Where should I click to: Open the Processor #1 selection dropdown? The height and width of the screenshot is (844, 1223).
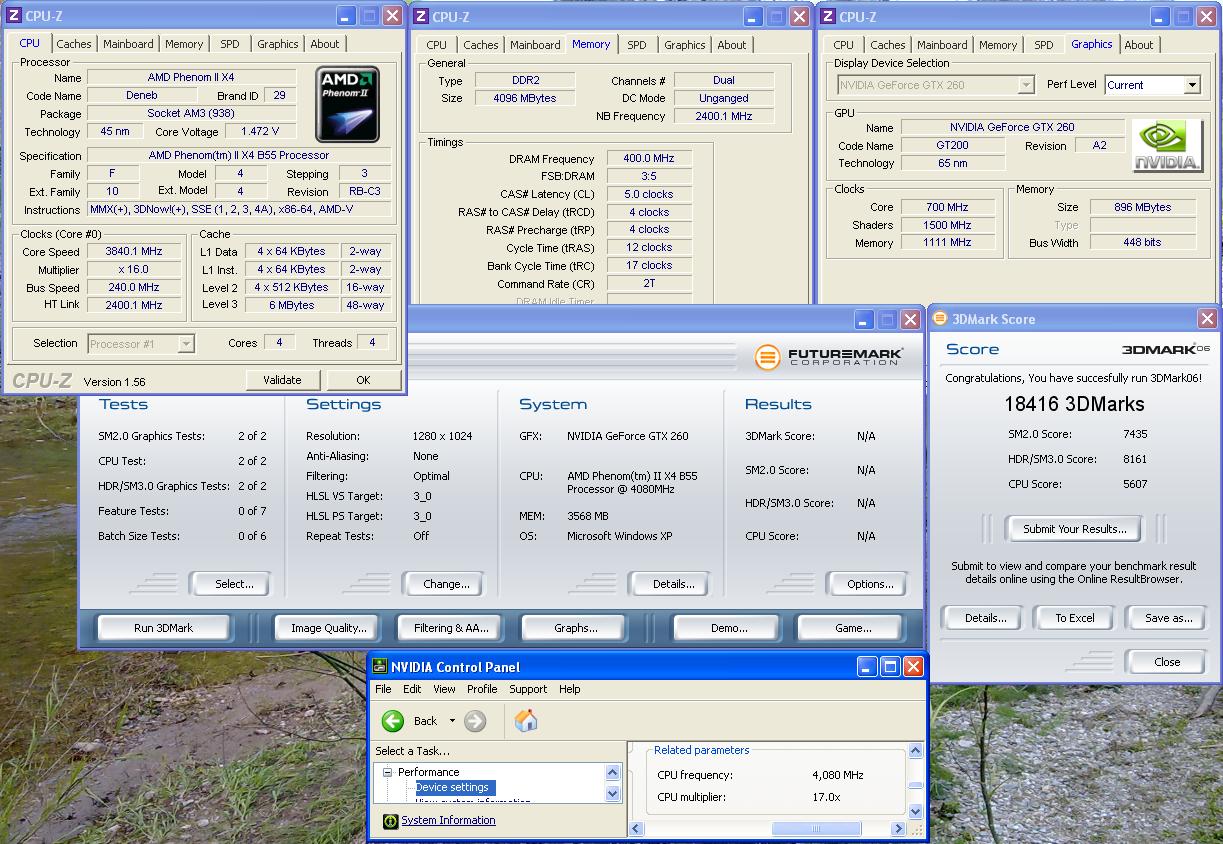(185, 343)
